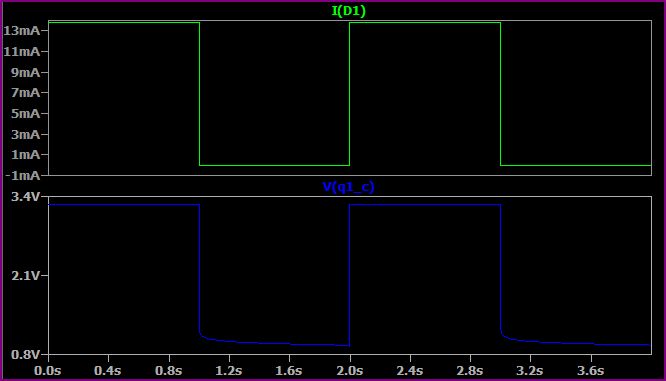Click the 1.2s time axis label
Screen dimensions: 666x381
(x=229, y=371)
